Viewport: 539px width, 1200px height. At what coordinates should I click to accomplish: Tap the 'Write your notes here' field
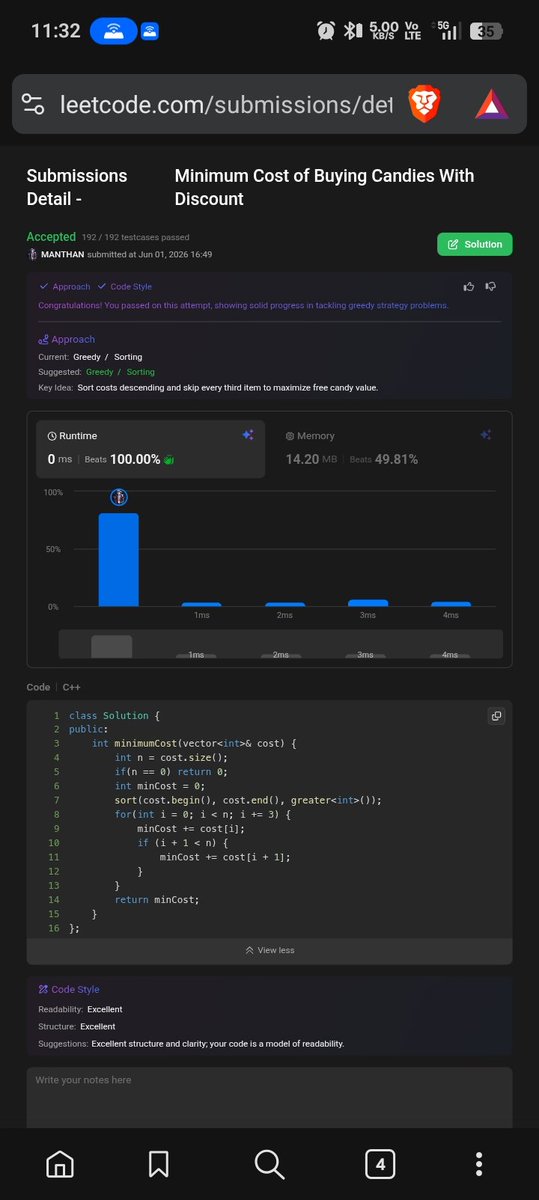point(269,1097)
